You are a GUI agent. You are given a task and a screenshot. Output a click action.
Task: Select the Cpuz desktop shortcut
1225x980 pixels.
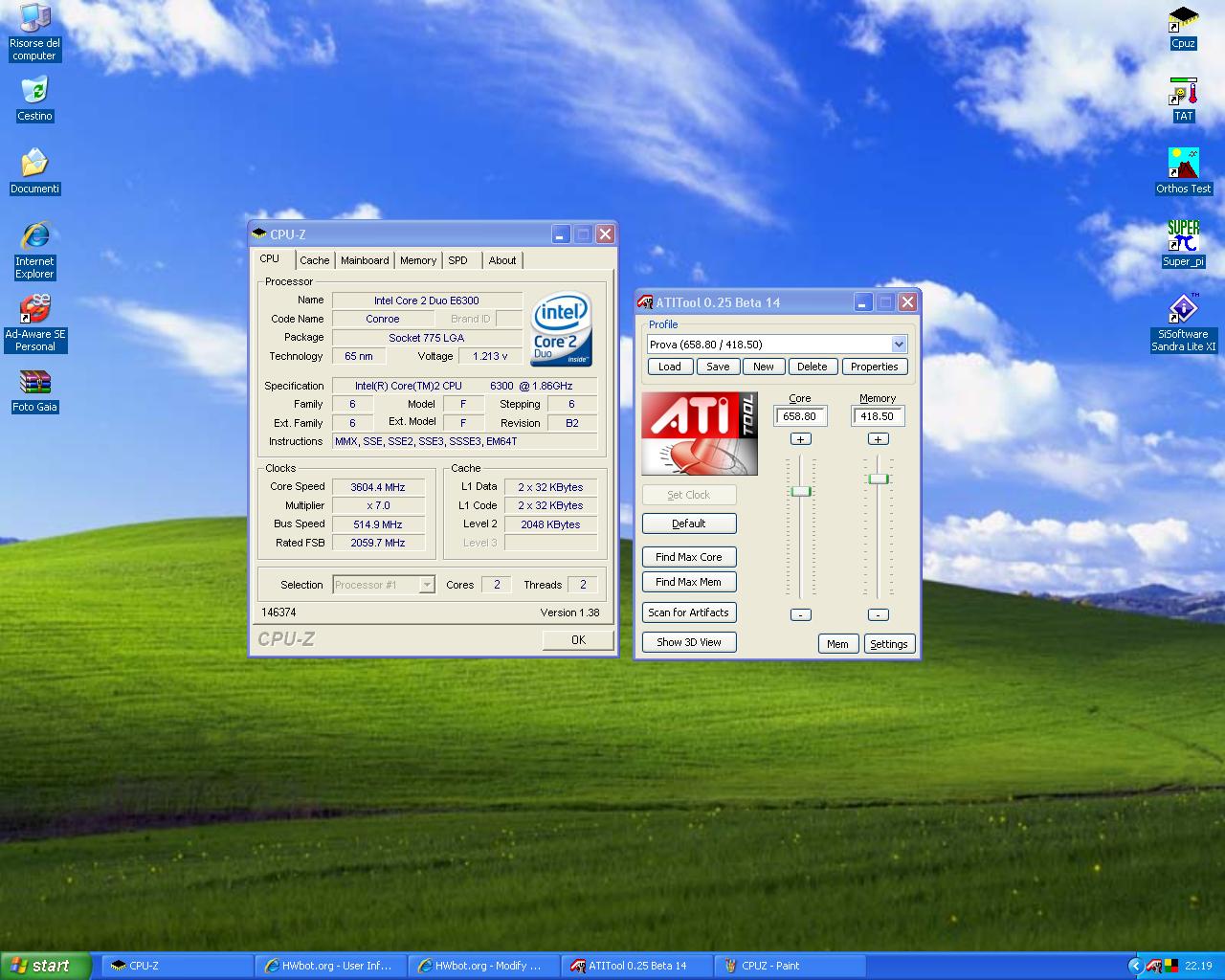click(x=1183, y=28)
